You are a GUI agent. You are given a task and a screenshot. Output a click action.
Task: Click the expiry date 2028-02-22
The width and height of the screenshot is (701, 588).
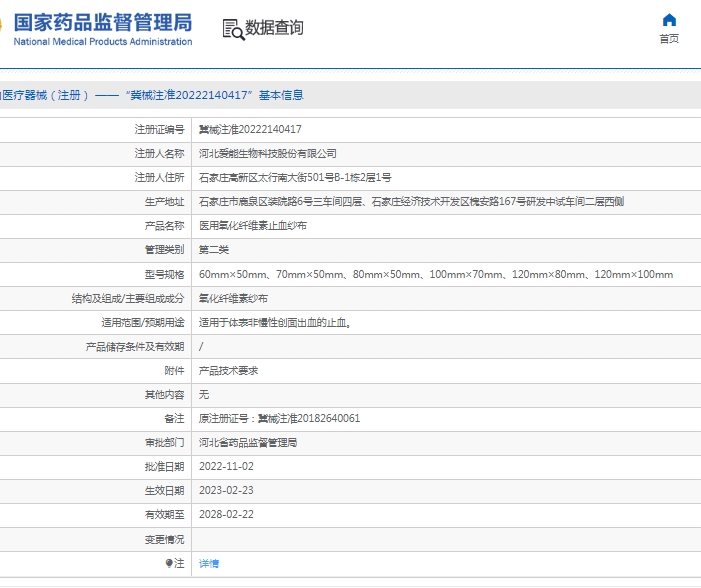(x=226, y=515)
